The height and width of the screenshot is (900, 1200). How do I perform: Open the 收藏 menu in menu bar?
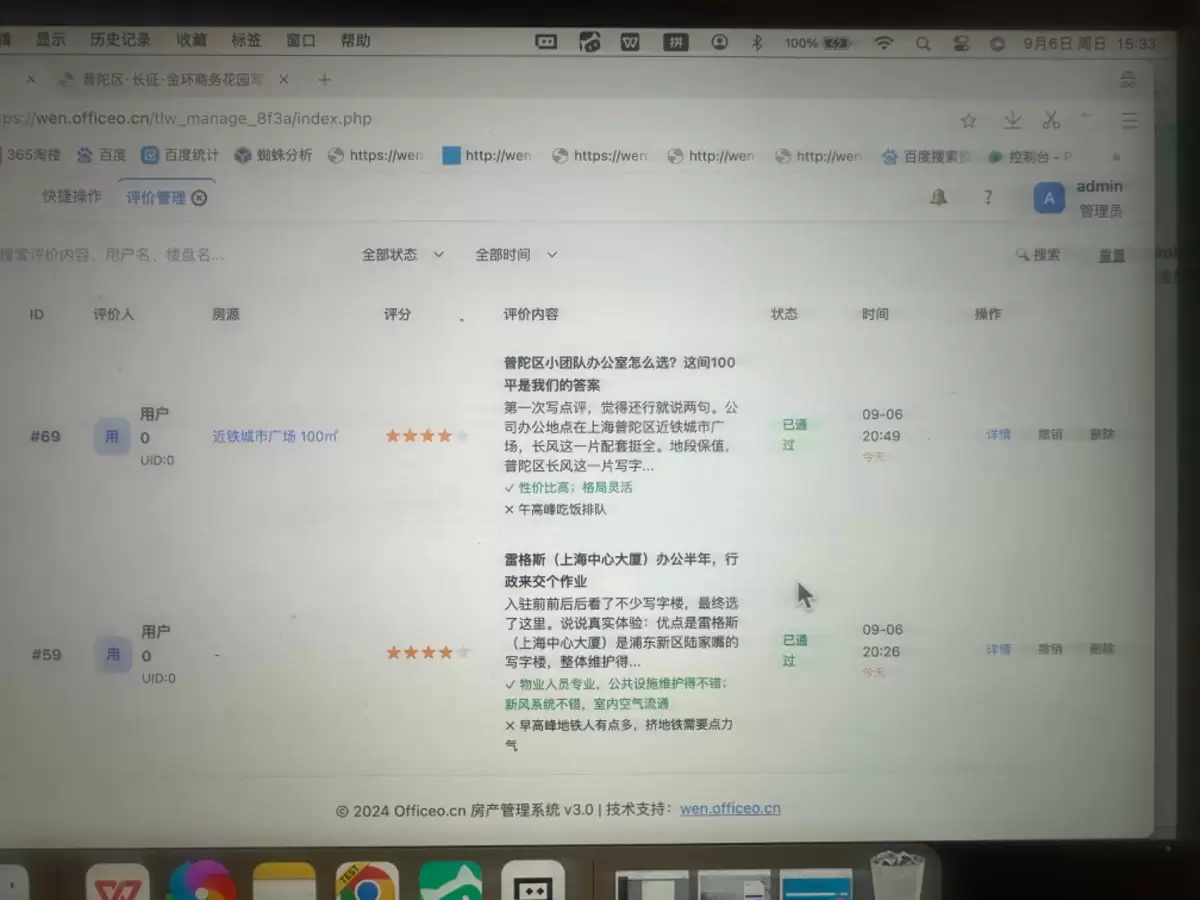(191, 40)
